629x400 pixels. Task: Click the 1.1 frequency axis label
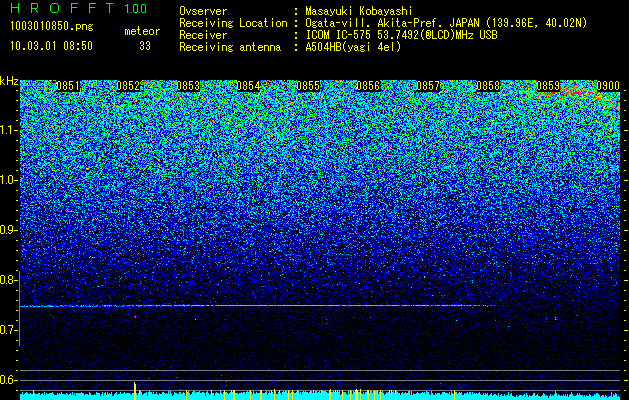[9, 130]
